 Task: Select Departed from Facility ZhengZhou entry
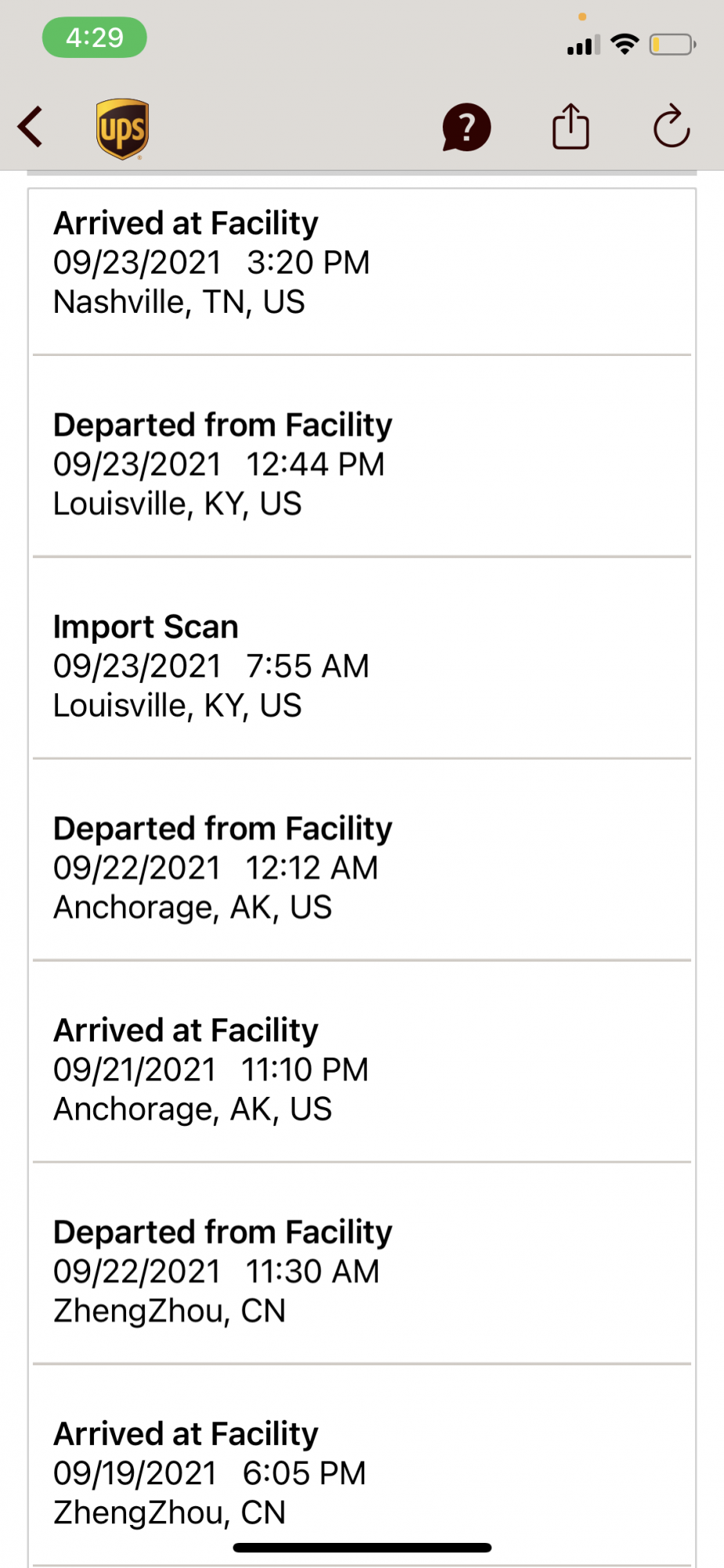(362, 1264)
